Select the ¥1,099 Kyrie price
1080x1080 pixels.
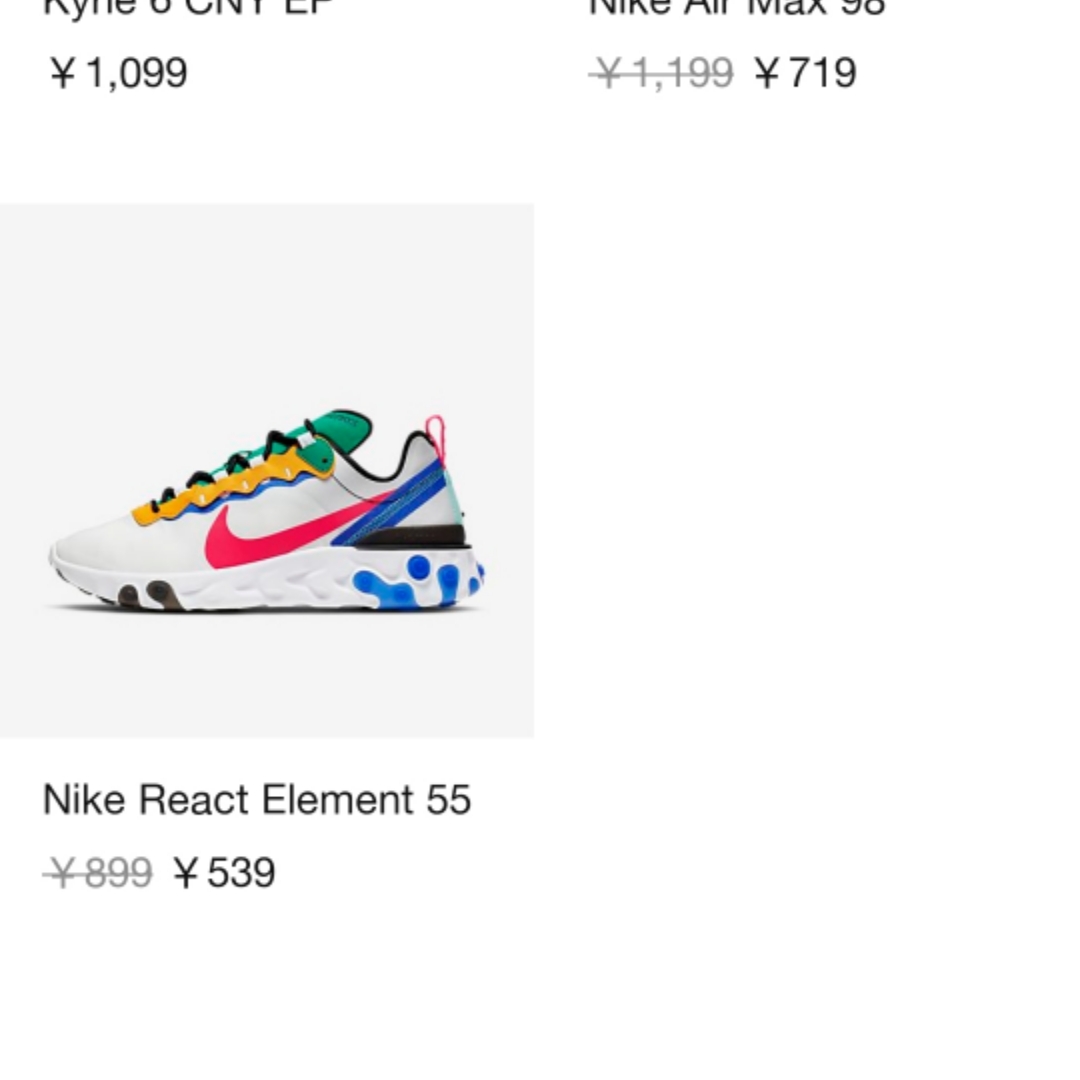click(118, 72)
